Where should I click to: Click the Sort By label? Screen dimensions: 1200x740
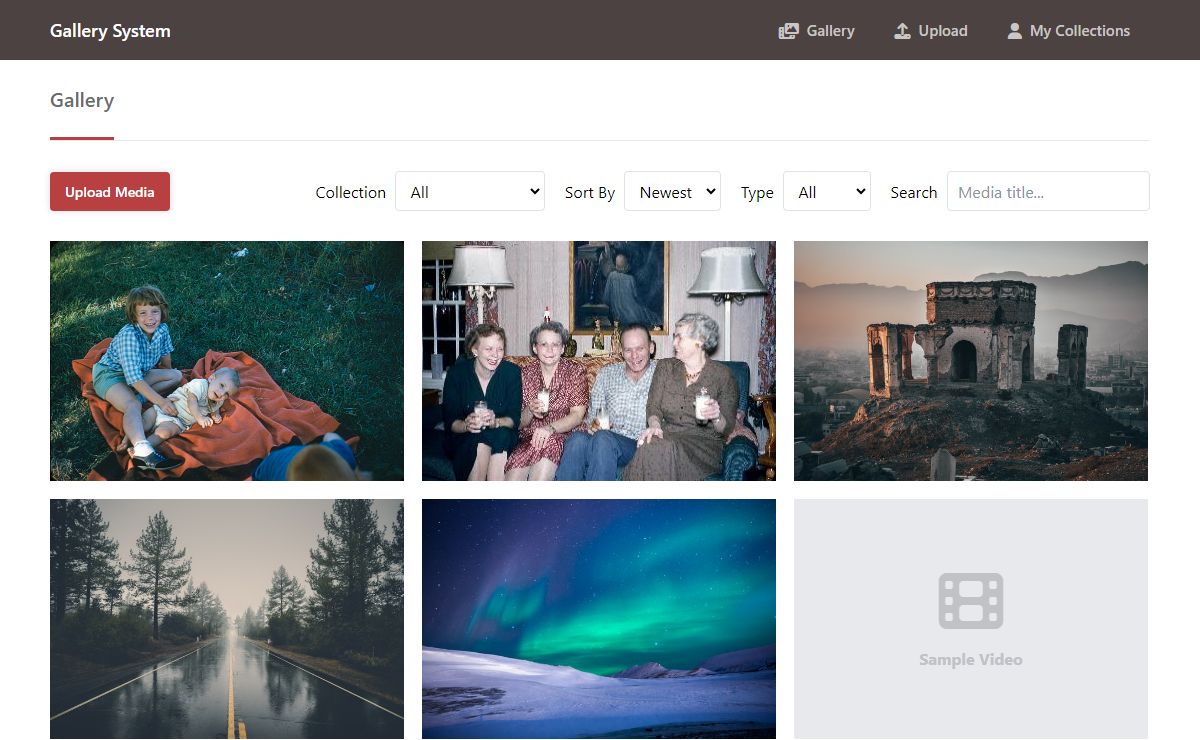(590, 192)
